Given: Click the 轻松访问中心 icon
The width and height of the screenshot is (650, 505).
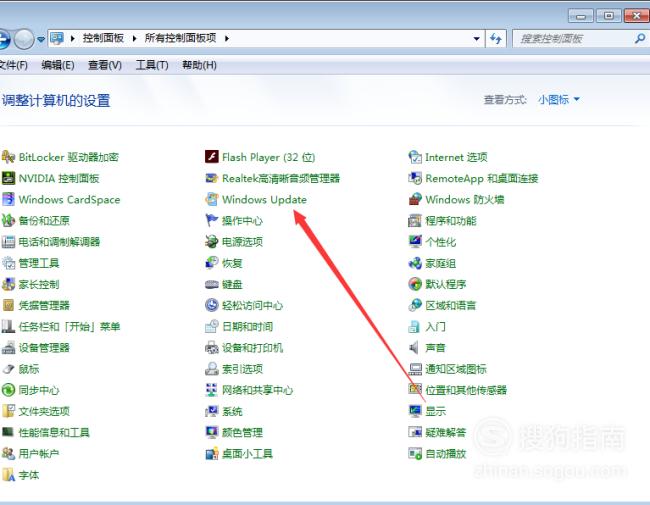Looking at the screenshot, I should tap(211, 305).
